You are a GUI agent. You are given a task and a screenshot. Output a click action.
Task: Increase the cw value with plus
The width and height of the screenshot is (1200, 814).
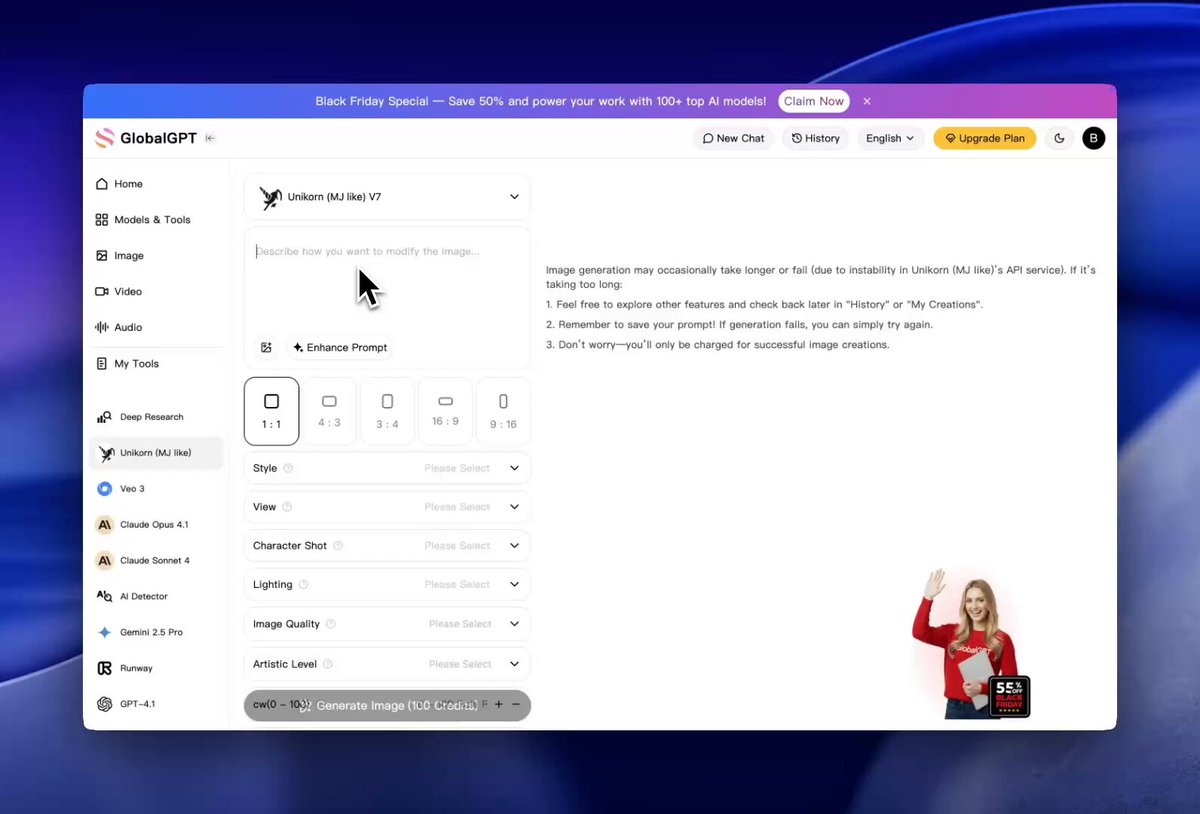coord(499,705)
